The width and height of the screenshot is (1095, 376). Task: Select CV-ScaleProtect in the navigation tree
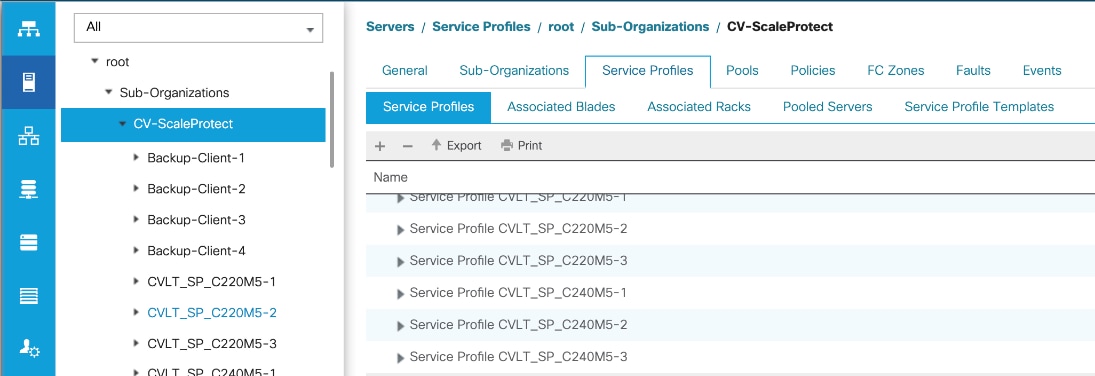(193, 124)
